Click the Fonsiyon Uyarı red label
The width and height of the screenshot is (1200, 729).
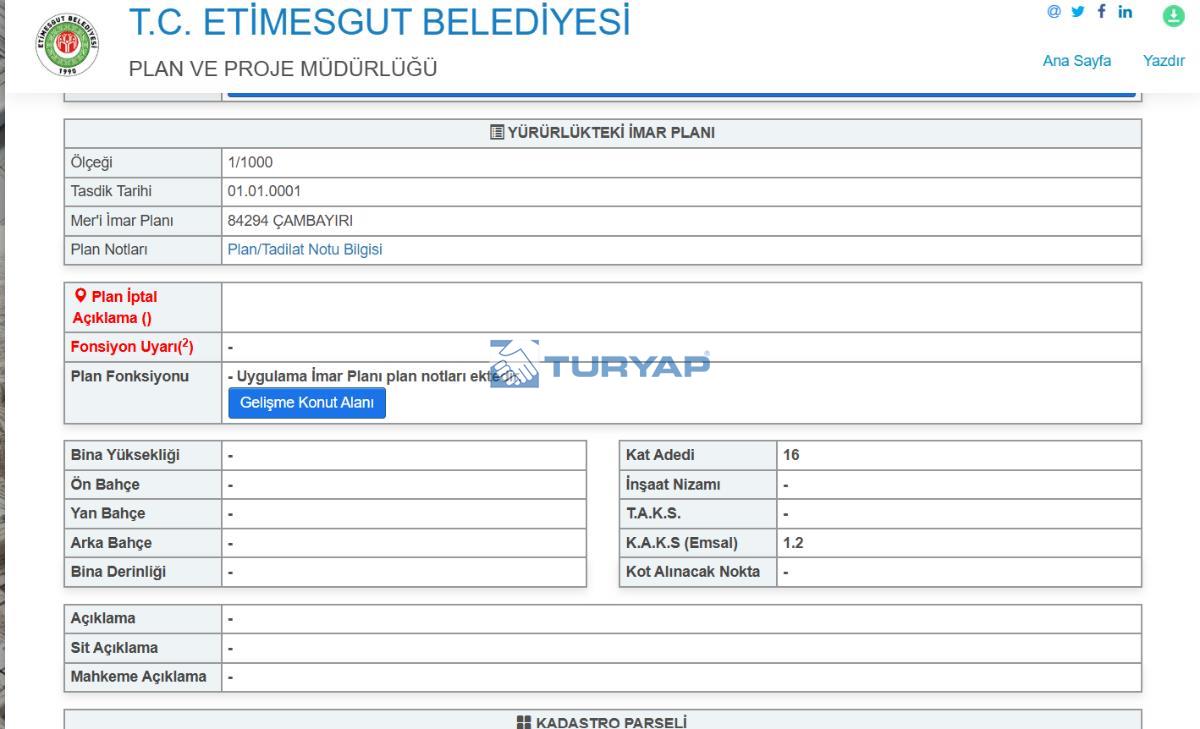click(x=131, y=347)
